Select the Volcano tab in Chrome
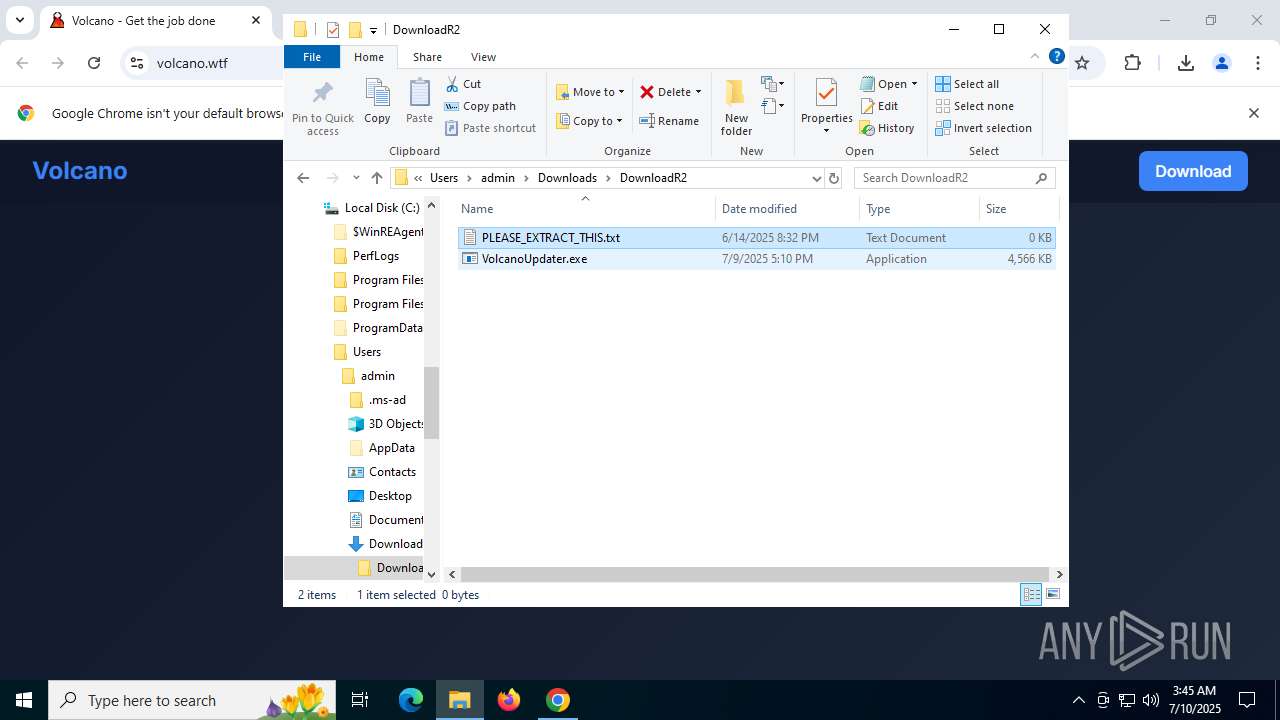This screenshot has height=720, width=1280. click(157, 21)
